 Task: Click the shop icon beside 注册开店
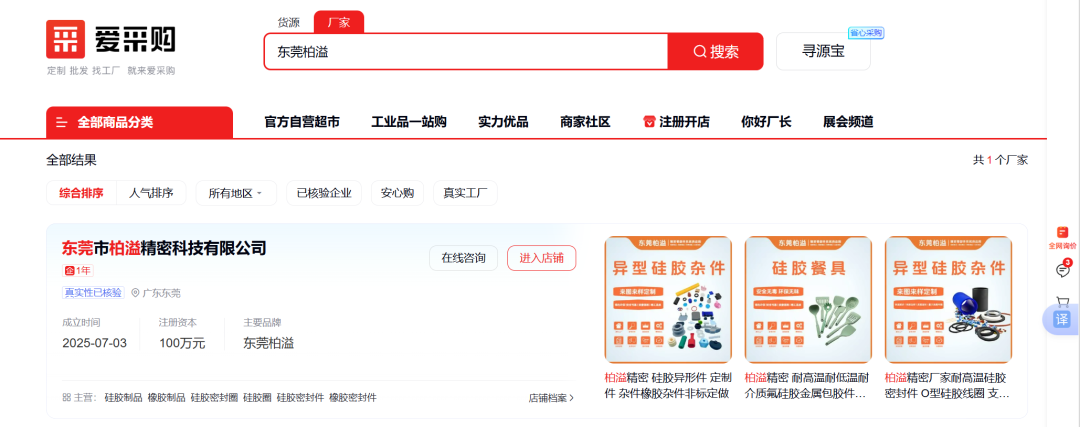(649, 122)
